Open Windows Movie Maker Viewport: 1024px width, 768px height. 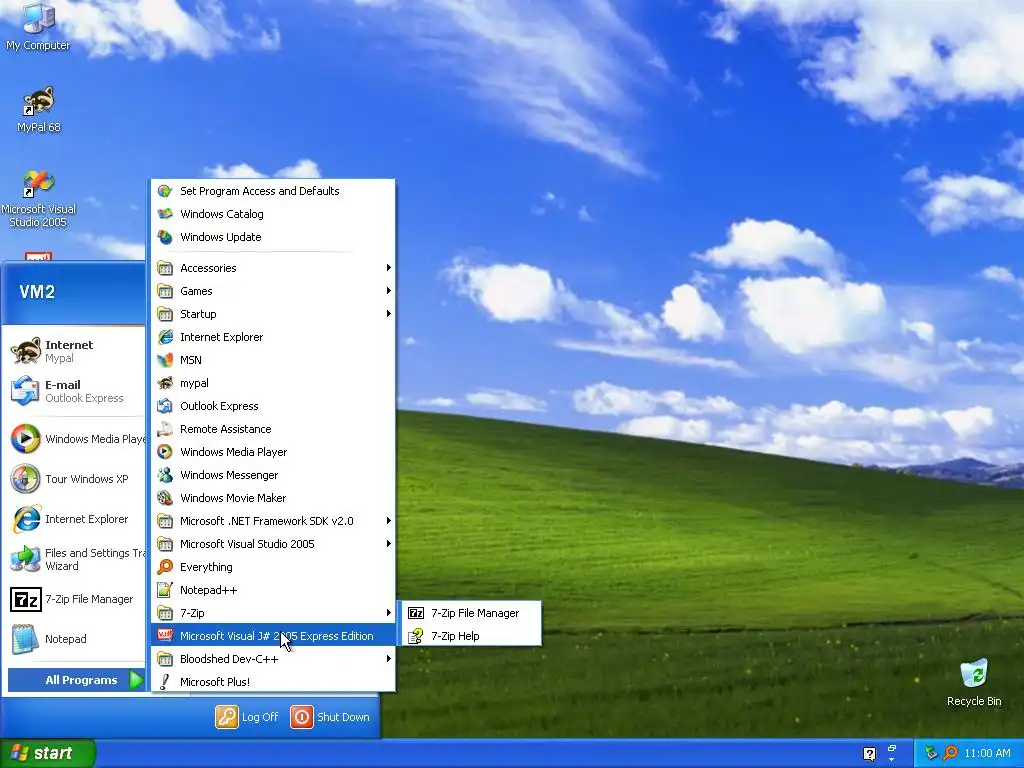click(x=273, y=498)
